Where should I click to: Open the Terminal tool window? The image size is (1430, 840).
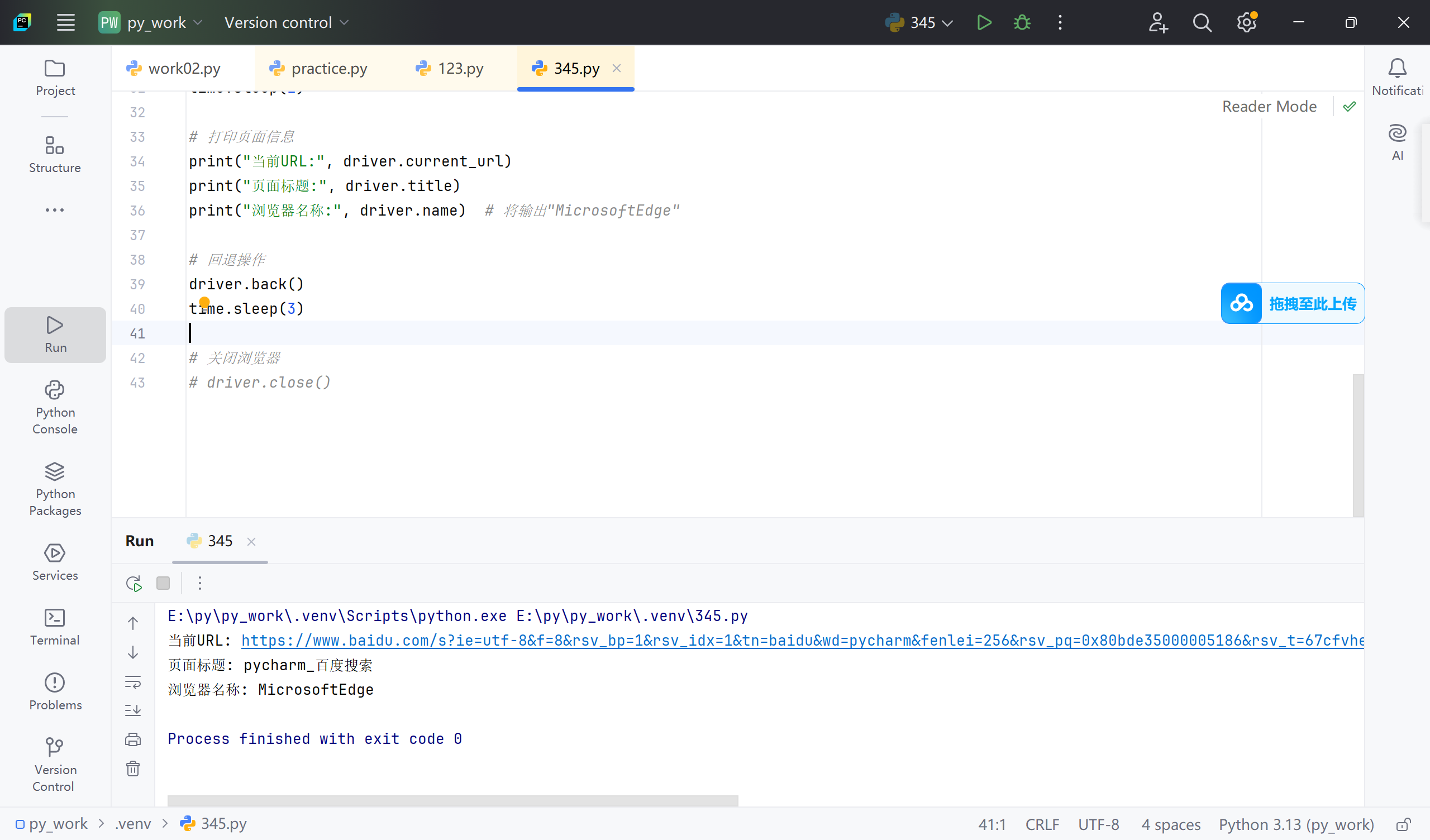[x=55, y=627]
